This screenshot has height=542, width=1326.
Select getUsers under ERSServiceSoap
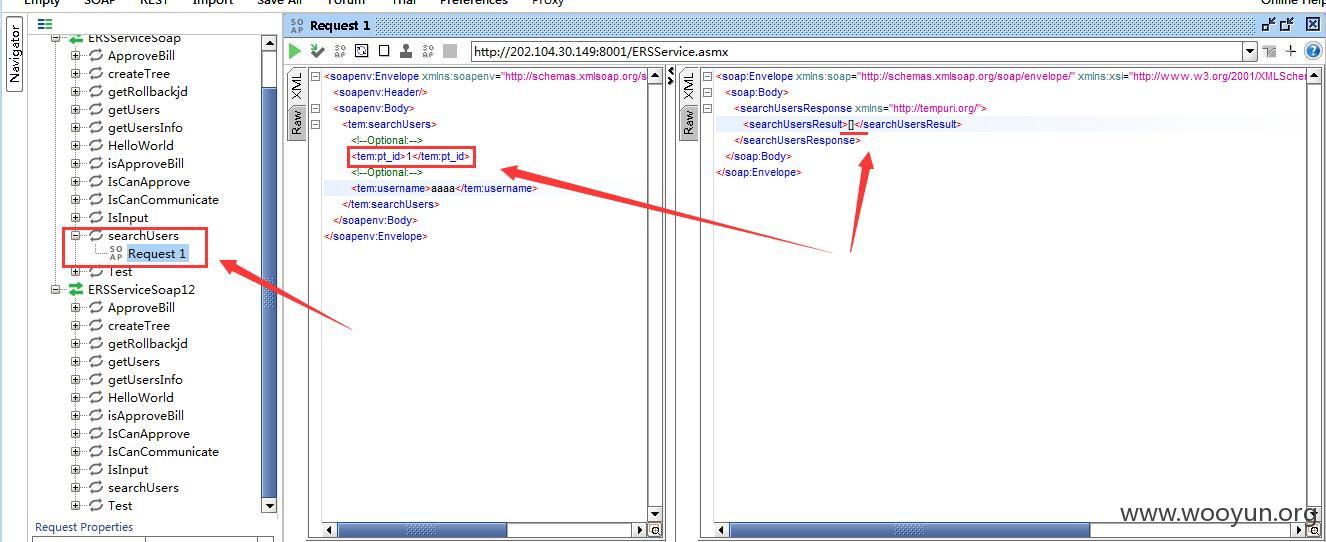pyautogui.click(x=134, y=110)
